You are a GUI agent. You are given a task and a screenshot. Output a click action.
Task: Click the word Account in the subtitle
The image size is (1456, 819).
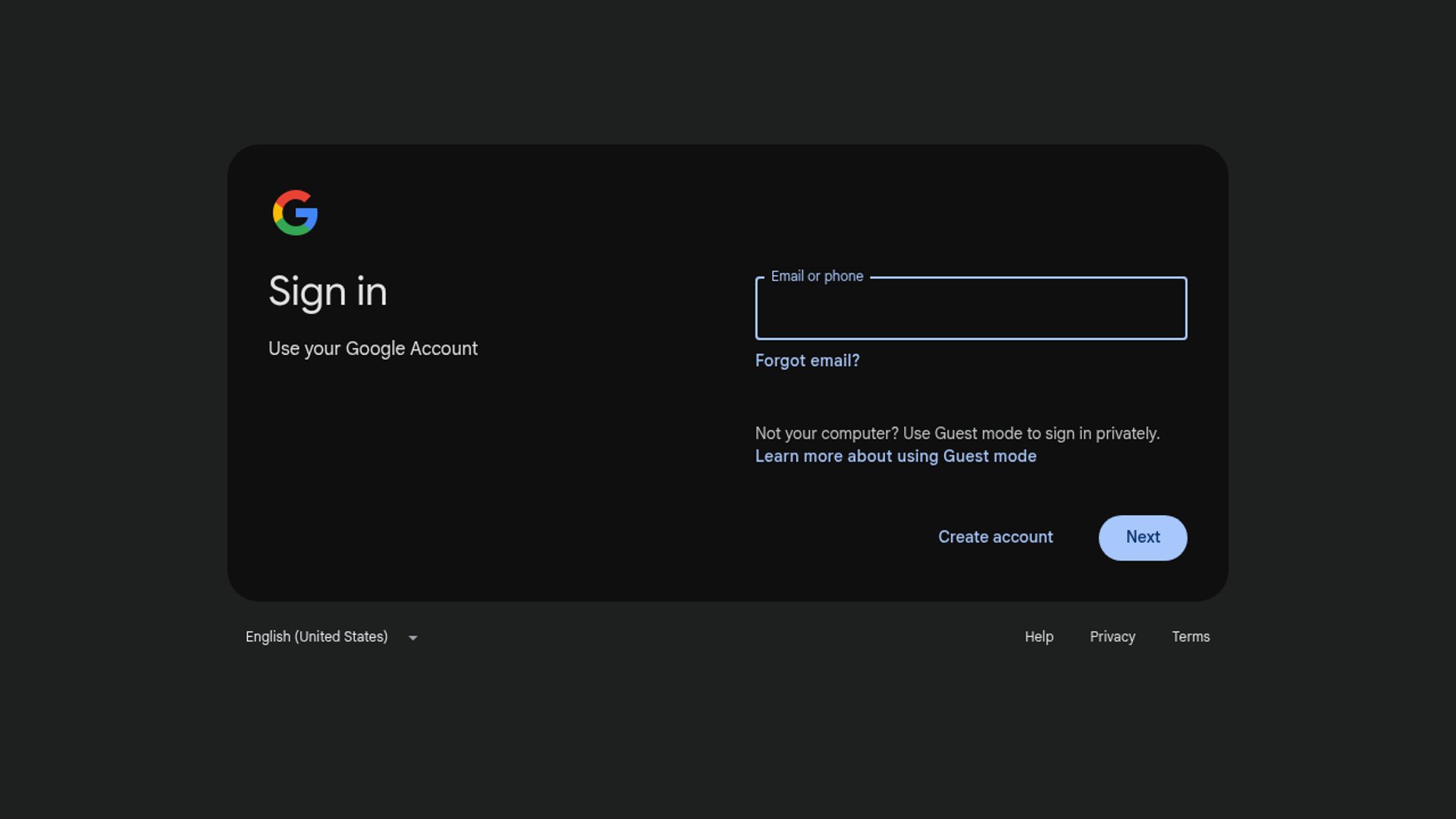tap(444, 349)
